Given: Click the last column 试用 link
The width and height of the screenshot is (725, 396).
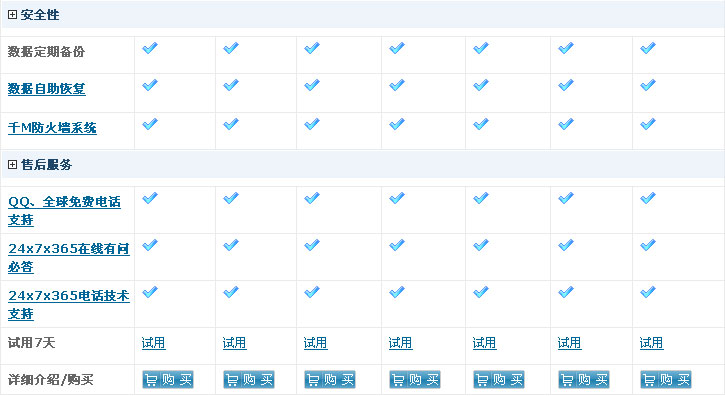Looking at the screenshot, I should point(651,343).
